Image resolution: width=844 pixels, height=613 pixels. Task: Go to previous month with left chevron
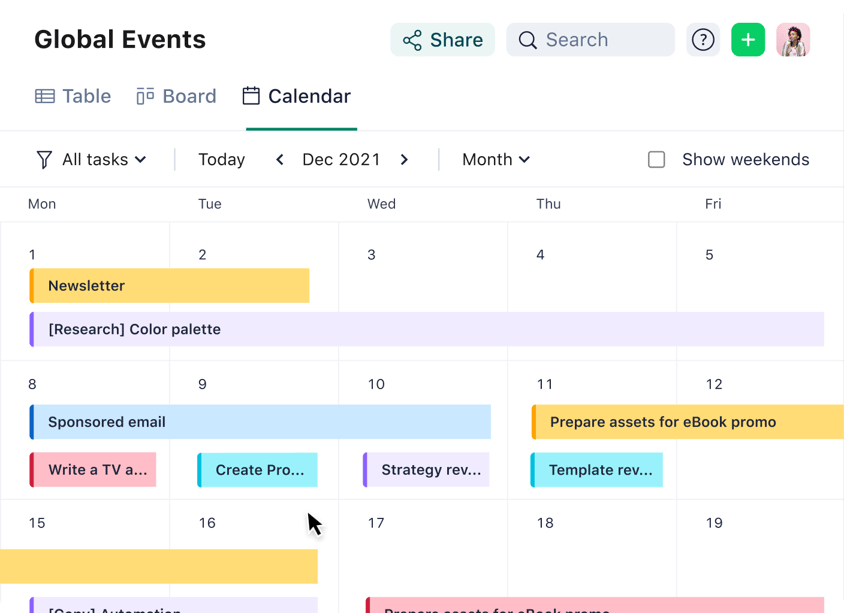tap(280, 160)
